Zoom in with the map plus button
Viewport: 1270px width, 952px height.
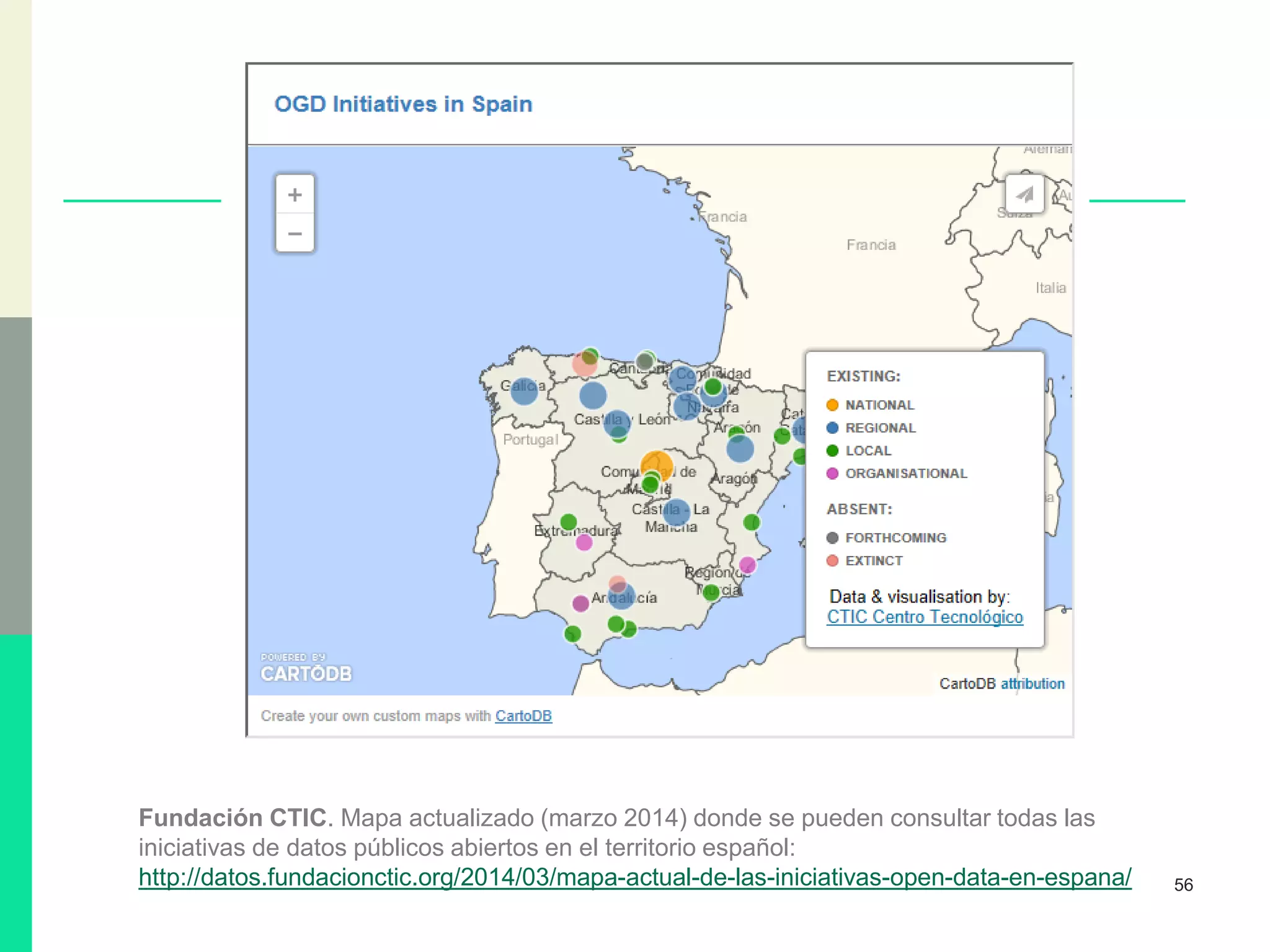pos(295,195)
